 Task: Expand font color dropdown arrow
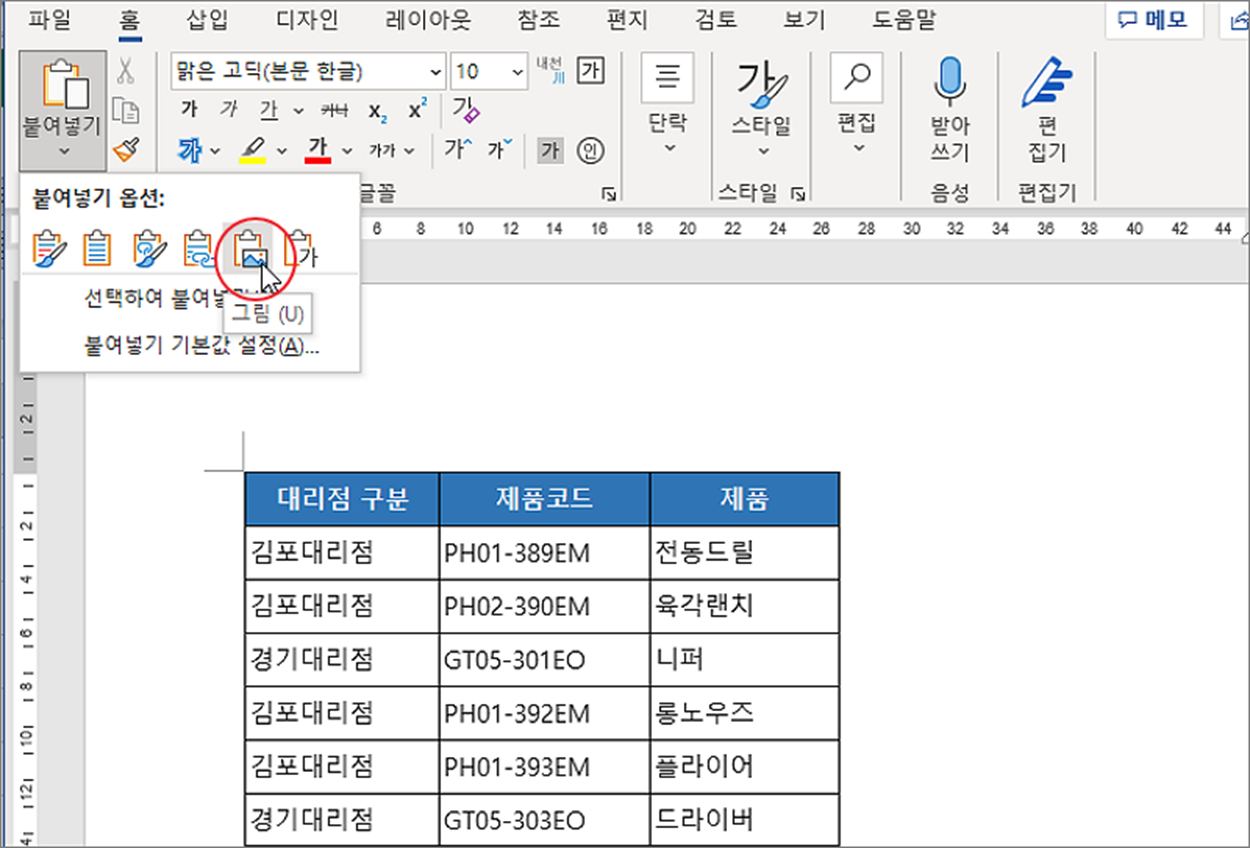click(x=347, y=151)
